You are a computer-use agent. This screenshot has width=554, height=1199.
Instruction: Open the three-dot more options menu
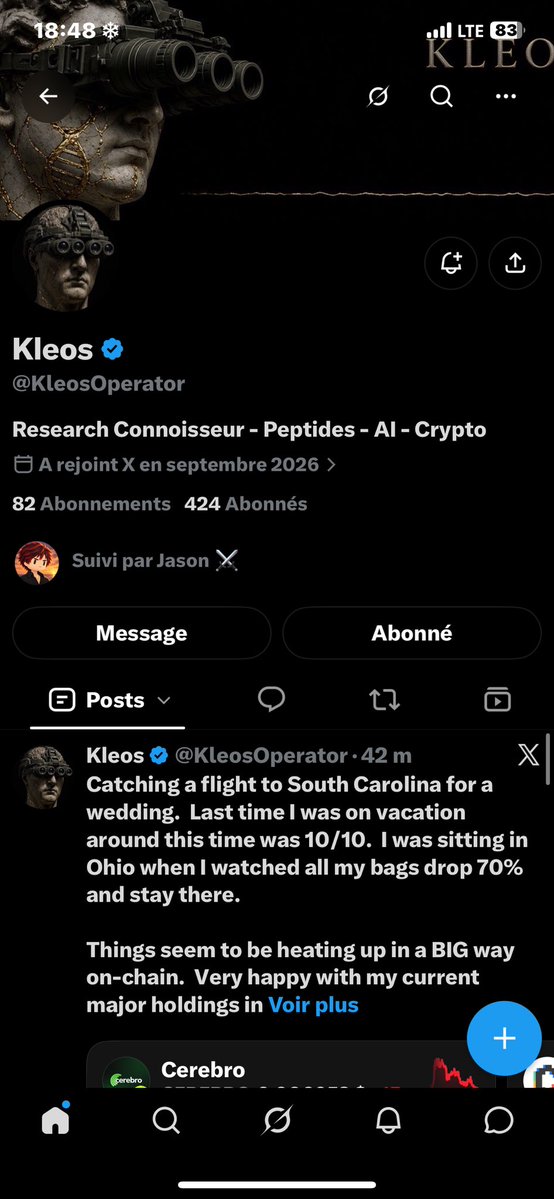[506, 96]
